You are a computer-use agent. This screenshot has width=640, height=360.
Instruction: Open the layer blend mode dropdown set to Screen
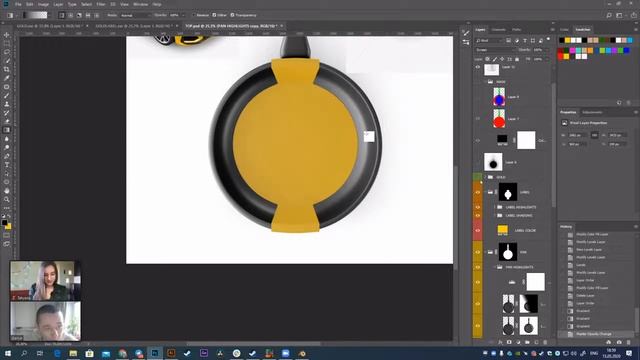[495, 50]
